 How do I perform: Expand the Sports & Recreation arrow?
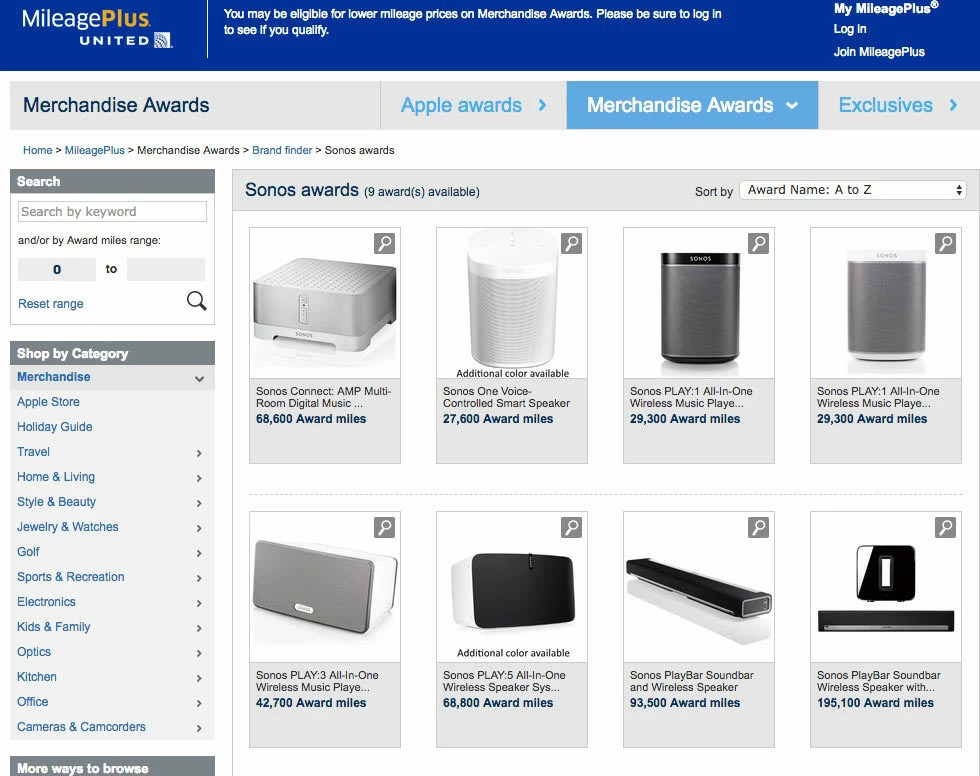199,578
